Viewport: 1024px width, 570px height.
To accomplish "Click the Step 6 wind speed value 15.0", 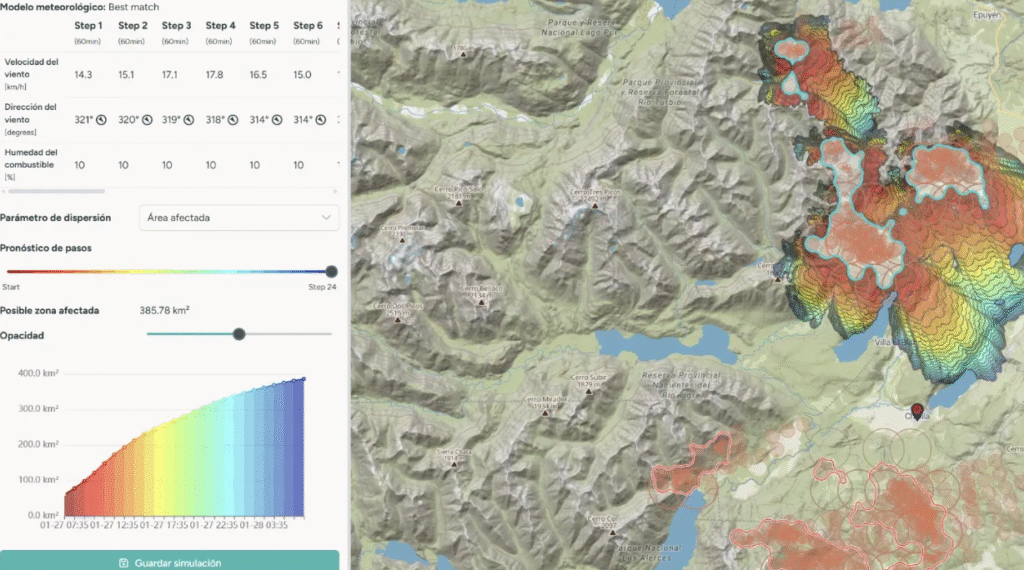I will [303, 74].
